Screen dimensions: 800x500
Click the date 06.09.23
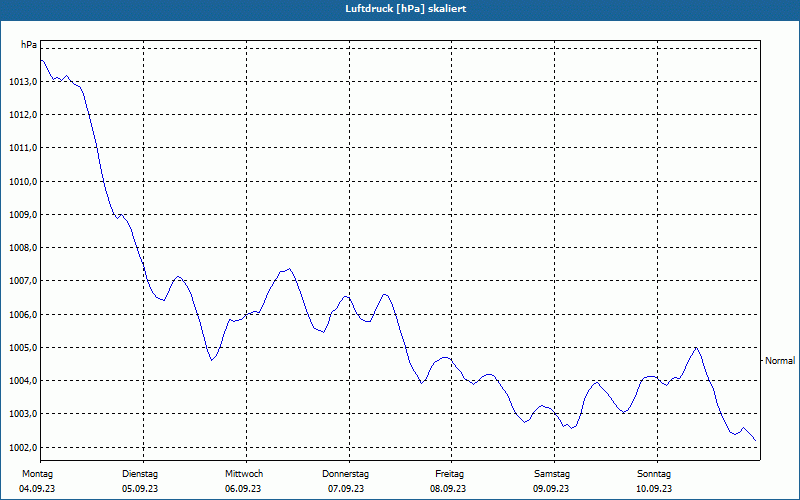[243, 489]
